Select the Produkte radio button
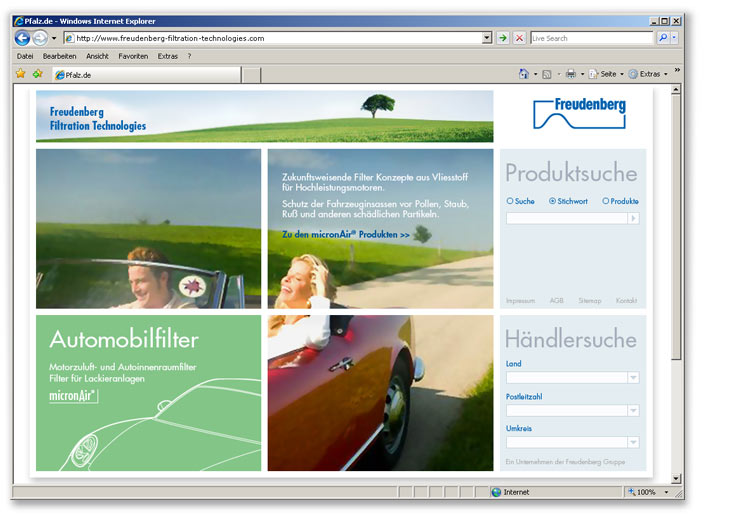The height and width of the screenshot is (530, 750). coord(606,201)
